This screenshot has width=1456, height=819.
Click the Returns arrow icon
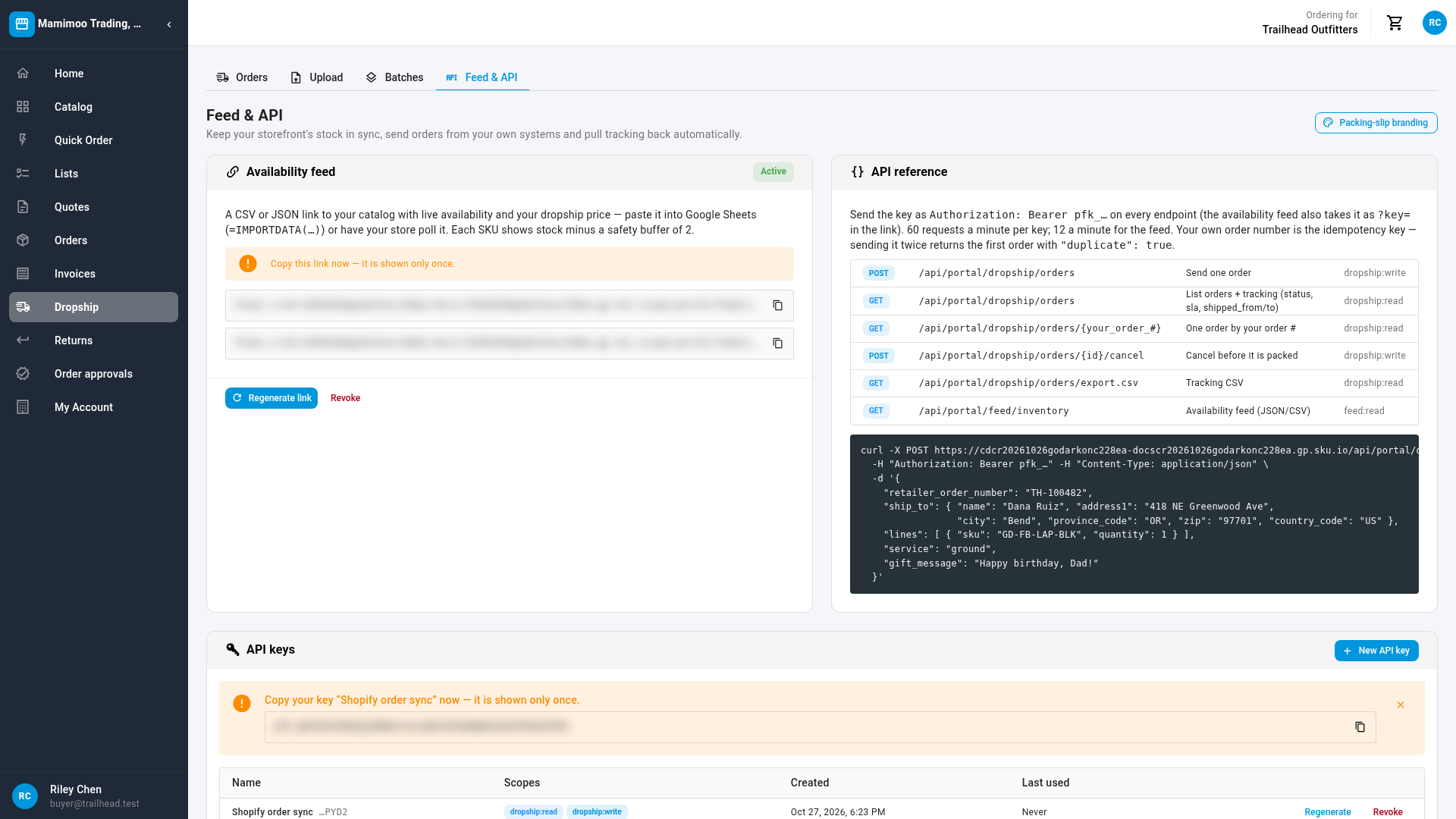click(x=23, y=340)
